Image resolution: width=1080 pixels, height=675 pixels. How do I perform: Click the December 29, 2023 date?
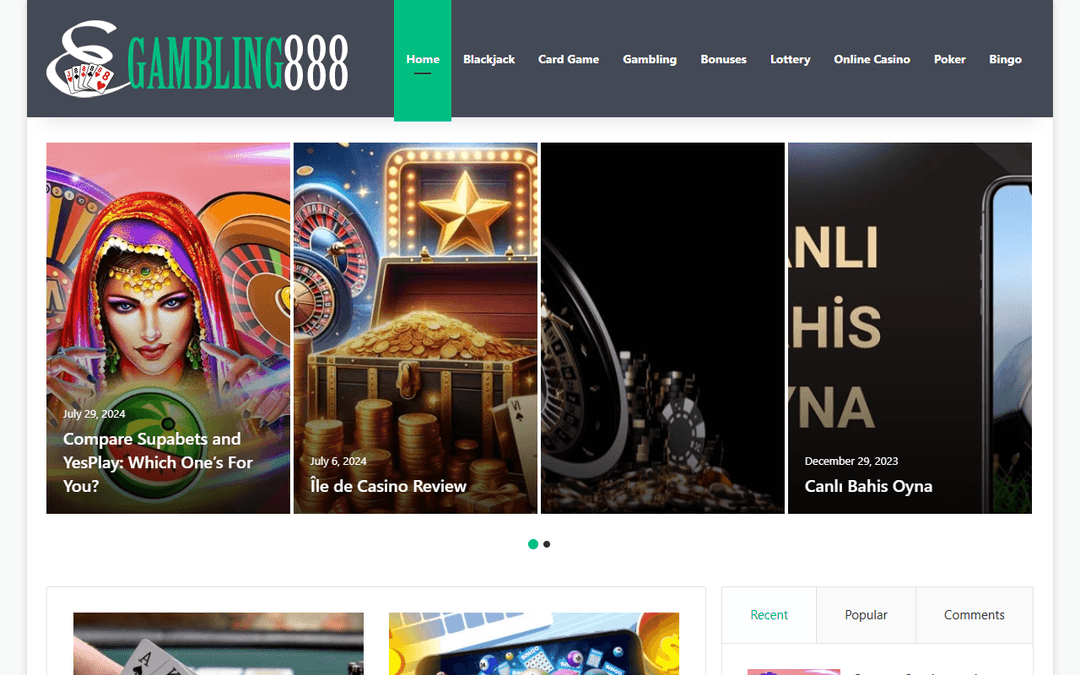[851, 461]
